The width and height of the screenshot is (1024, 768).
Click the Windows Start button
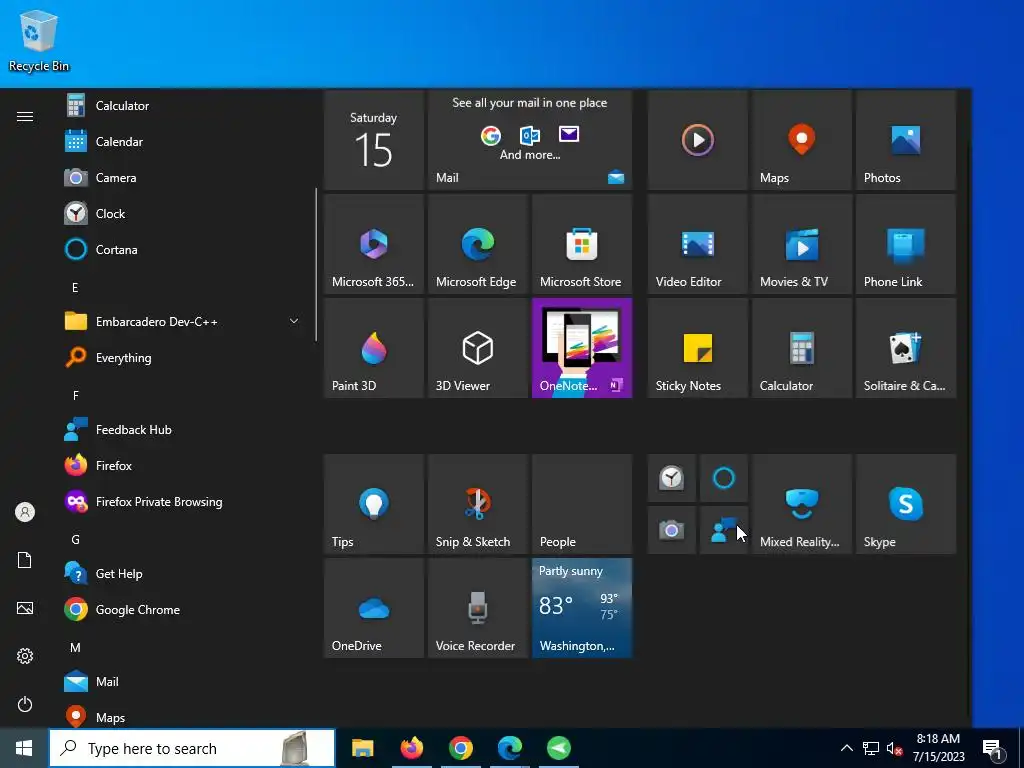[x=24, y=748]
